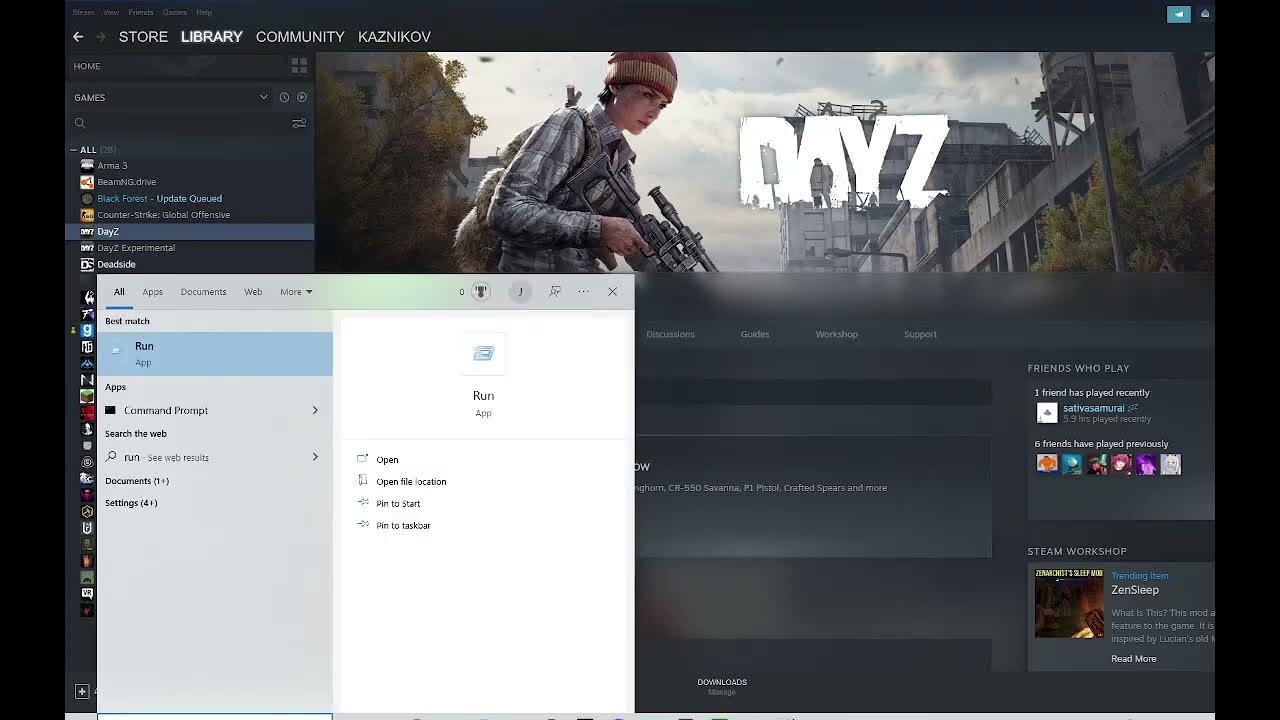This screenshot has height=720, width=1280.
Task: Click the Deadside game icon
Action: pos(87,264)
